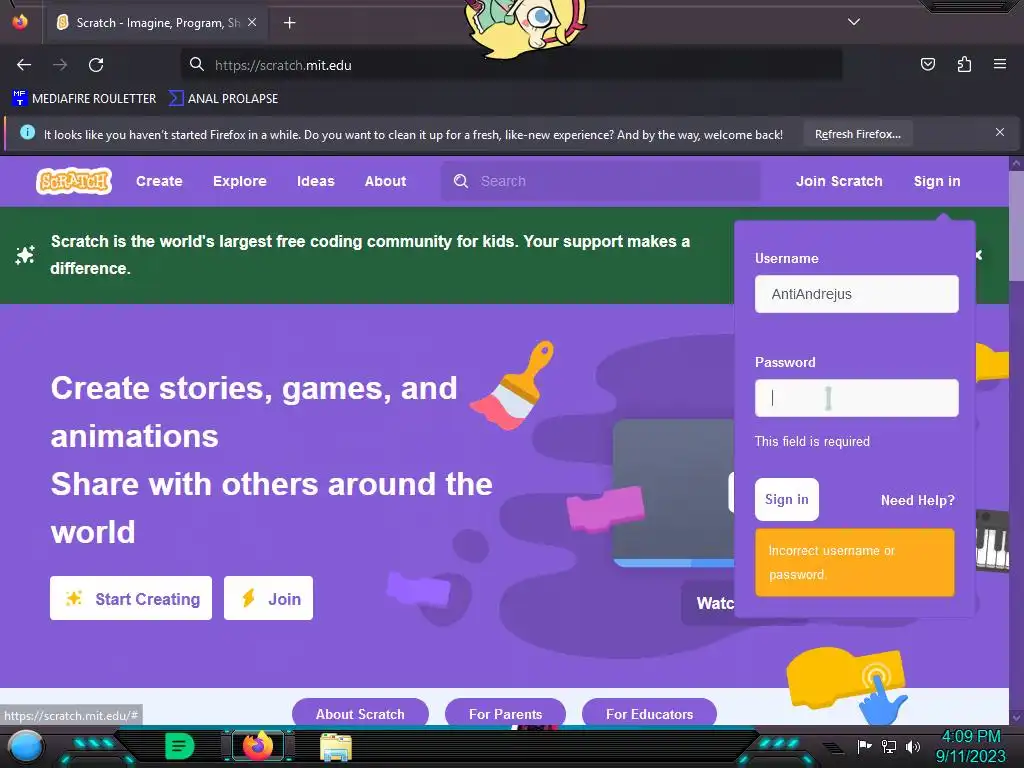Viewport: 1024px width, 768px height.
Task: Click the Incorrect username or password alert
Action: pyautogui.click(x=855, y=562)
